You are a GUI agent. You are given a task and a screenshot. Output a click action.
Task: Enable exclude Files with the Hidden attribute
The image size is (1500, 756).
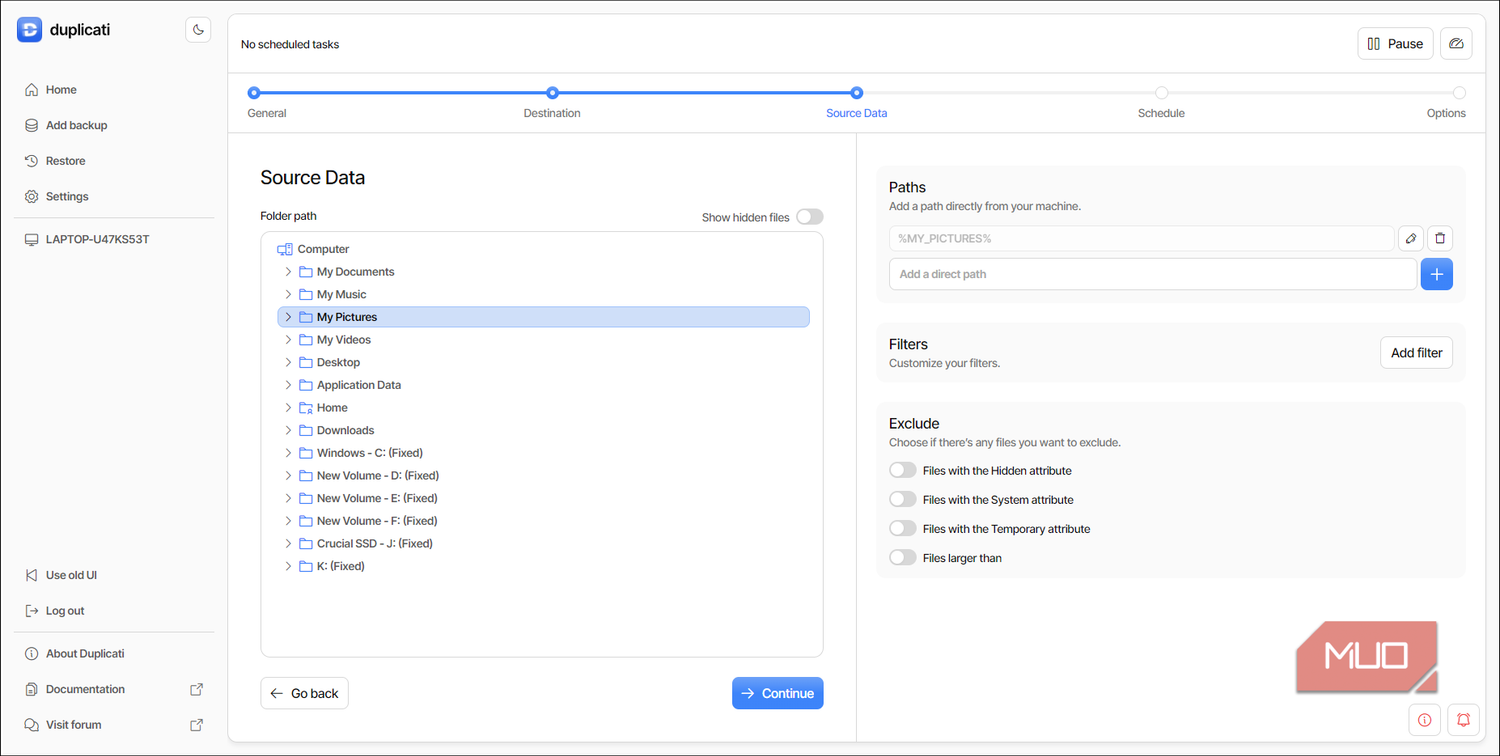[903, 470]
